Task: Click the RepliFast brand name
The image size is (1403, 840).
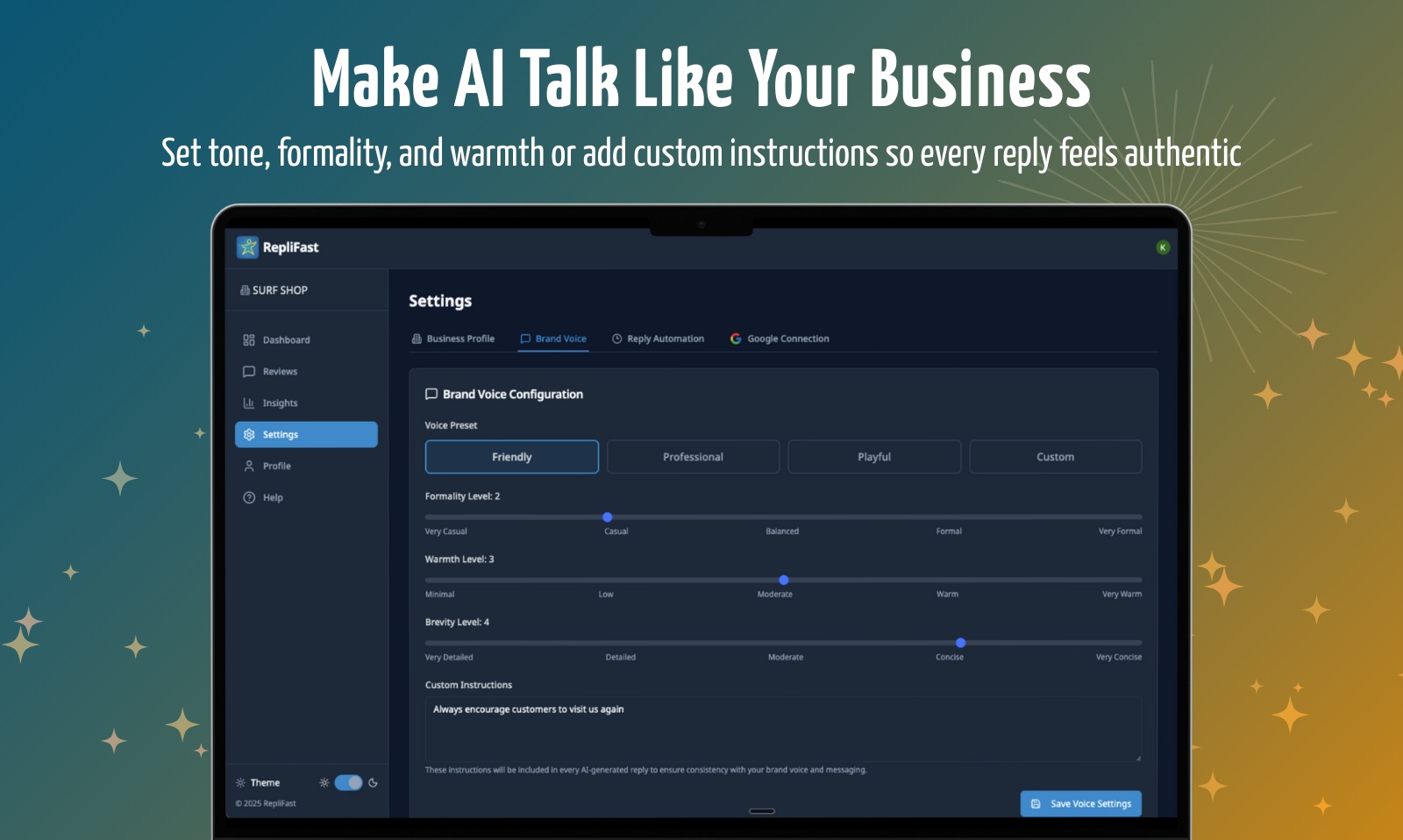Action: pyautogui.click(x=291, y=247)
